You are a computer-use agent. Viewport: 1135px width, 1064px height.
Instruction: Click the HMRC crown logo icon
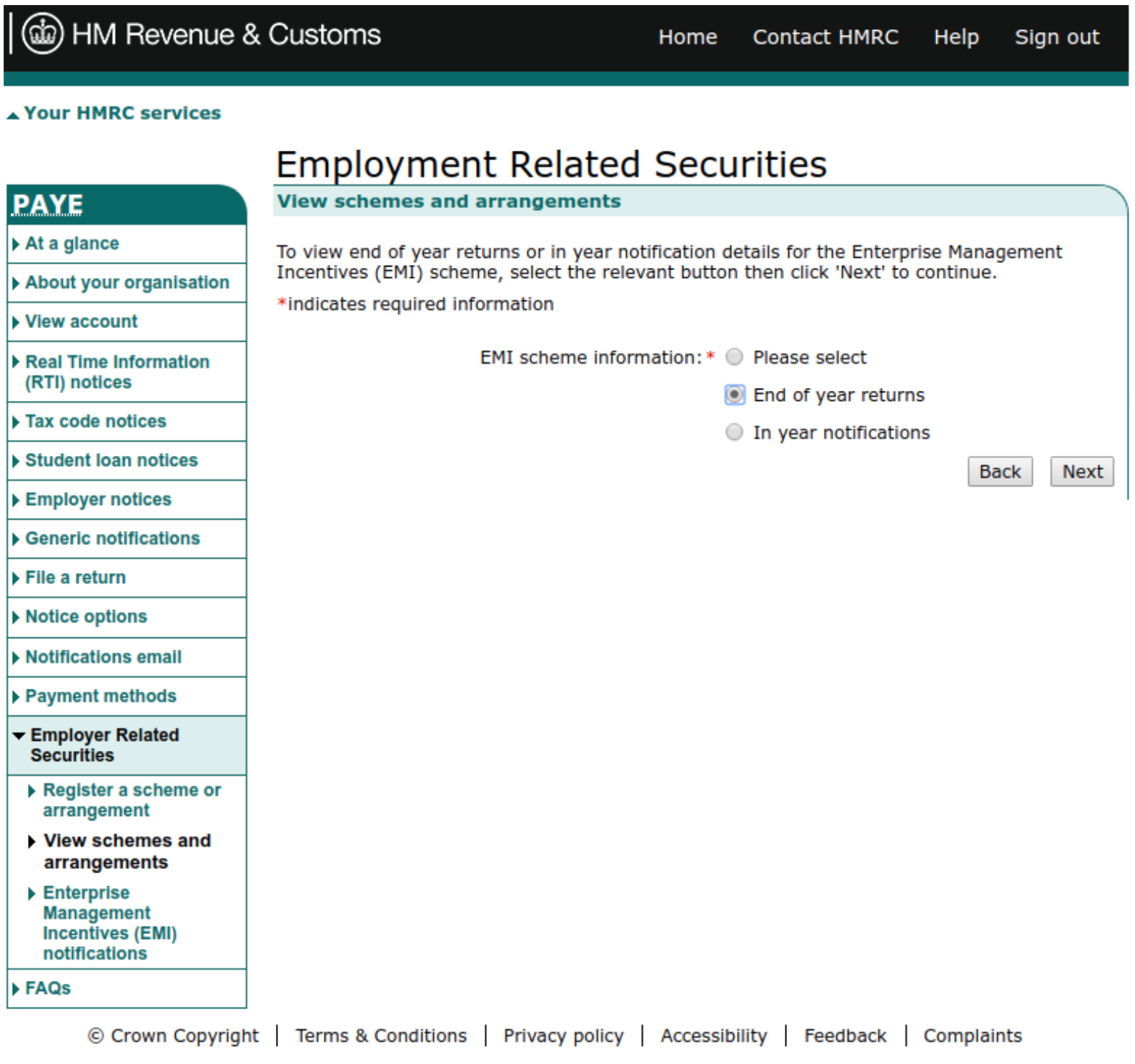click(x=43, y=34)
